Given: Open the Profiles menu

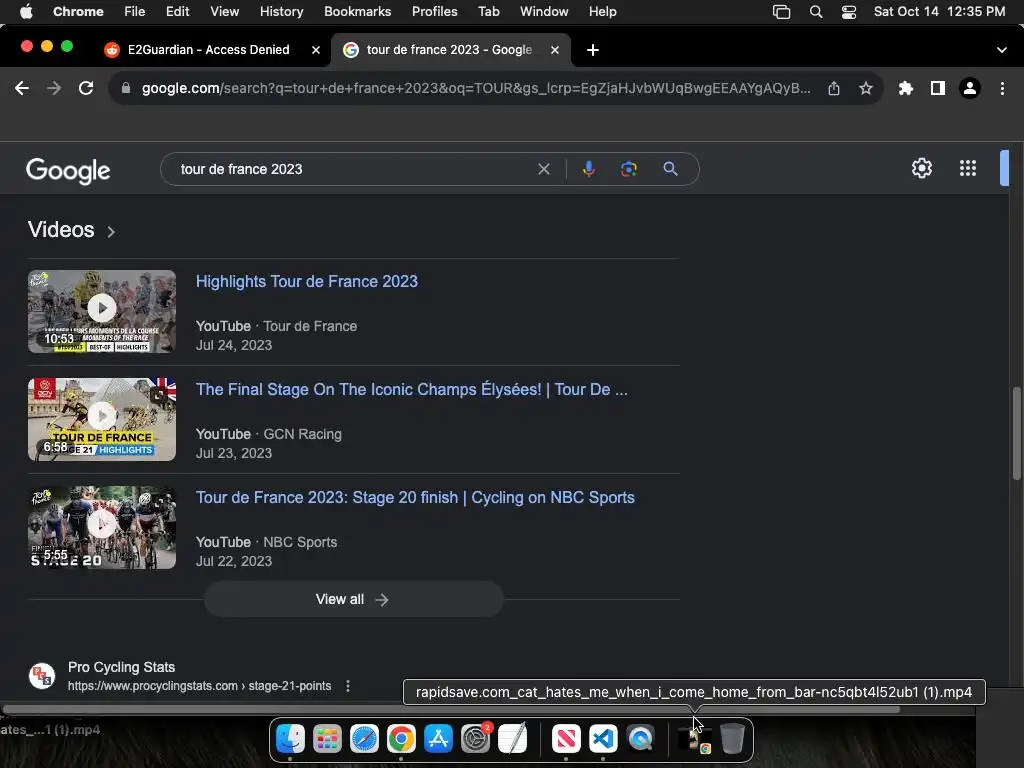Looking at the screenshot, I should point(434,11).
